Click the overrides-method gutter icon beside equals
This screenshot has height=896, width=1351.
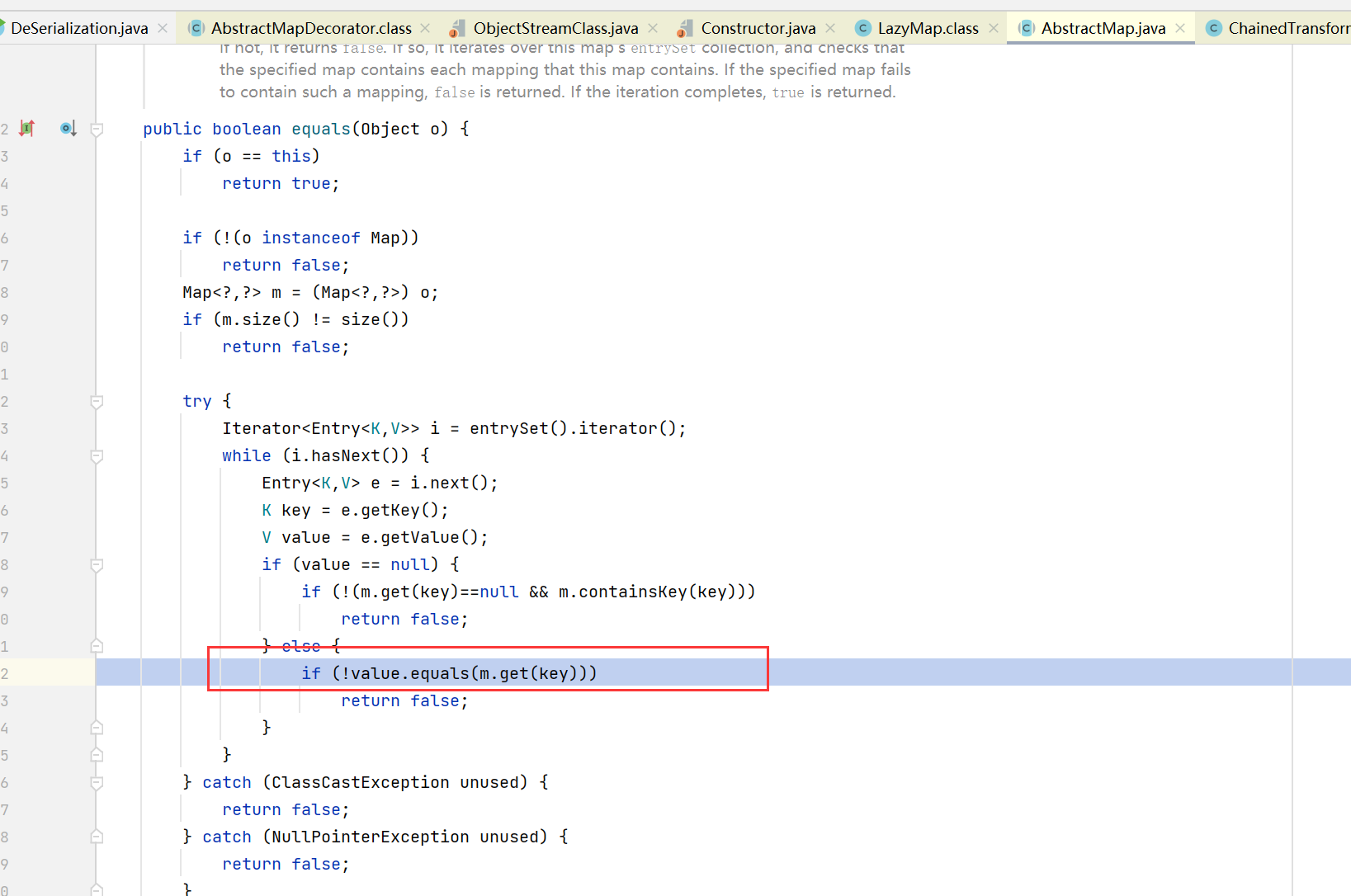pos(27,128)
